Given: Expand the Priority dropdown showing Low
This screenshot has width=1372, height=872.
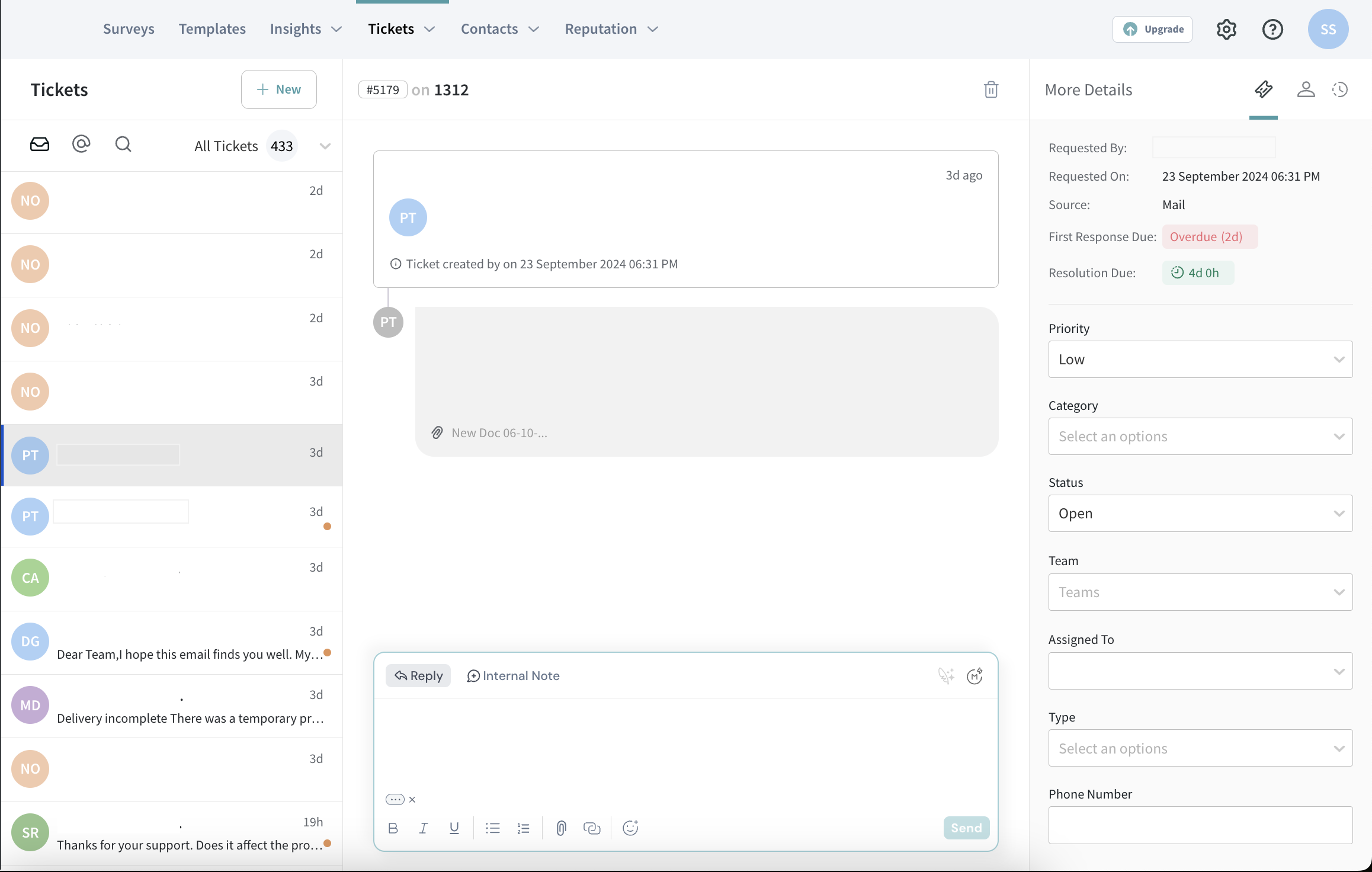Looking at the screenshot, I should [1200, 360].
